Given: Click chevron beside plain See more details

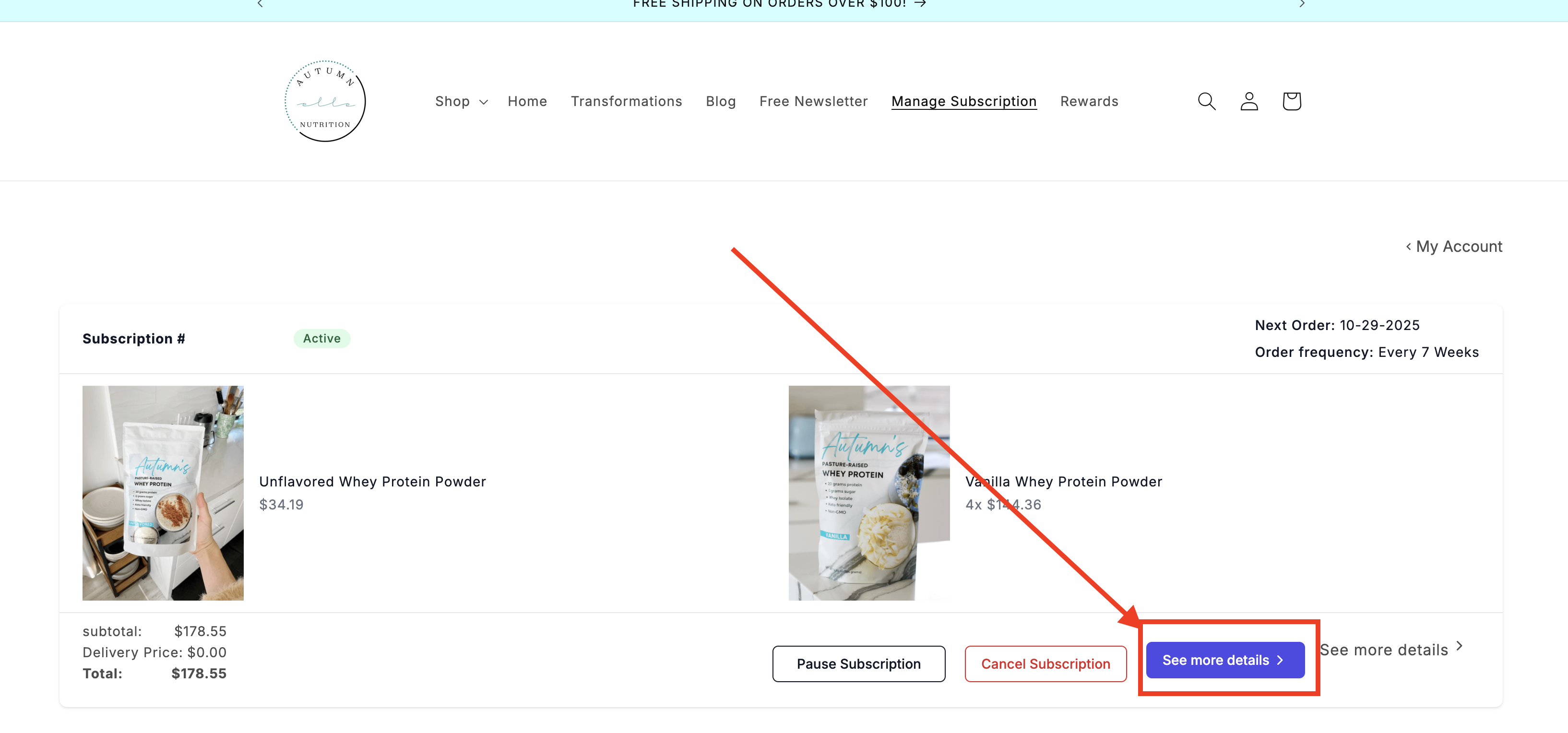Looking at the screenshot, I should 1459,646.
